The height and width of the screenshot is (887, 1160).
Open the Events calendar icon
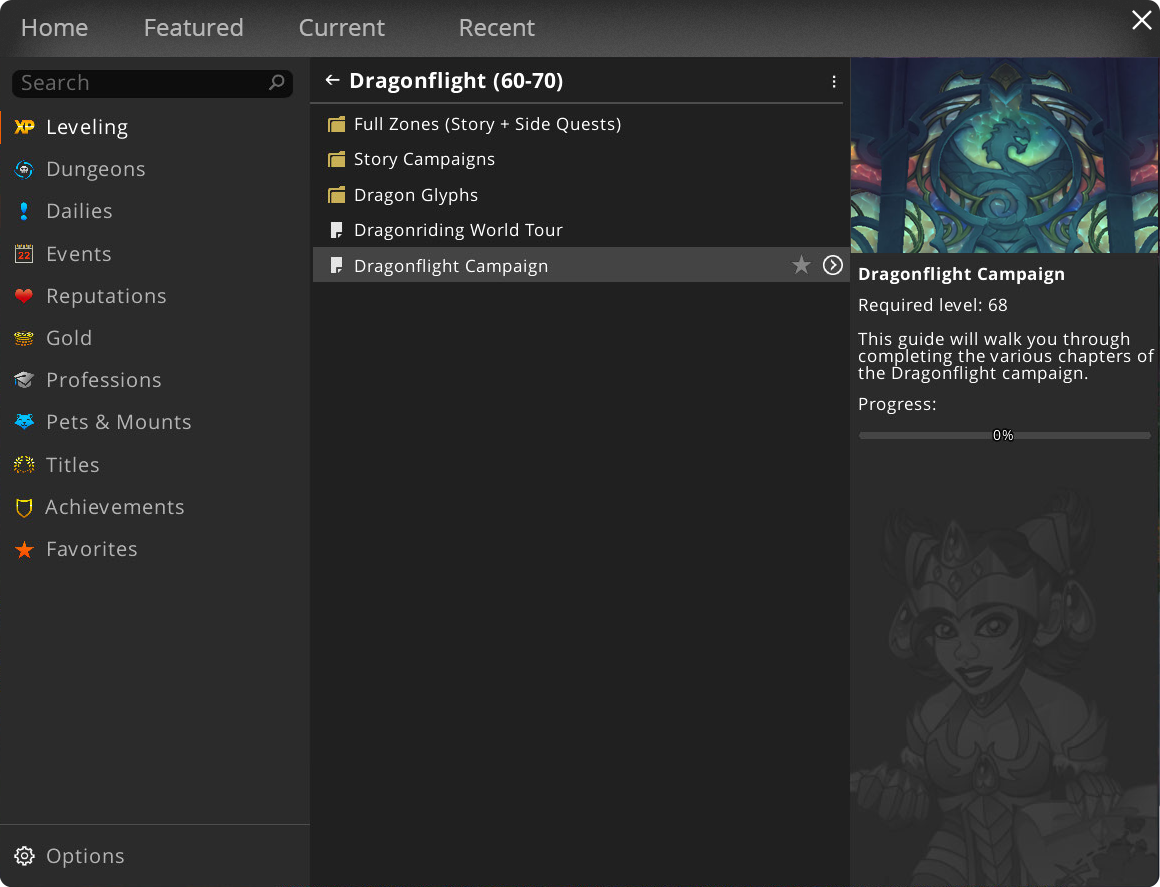(x=24, y=254)
